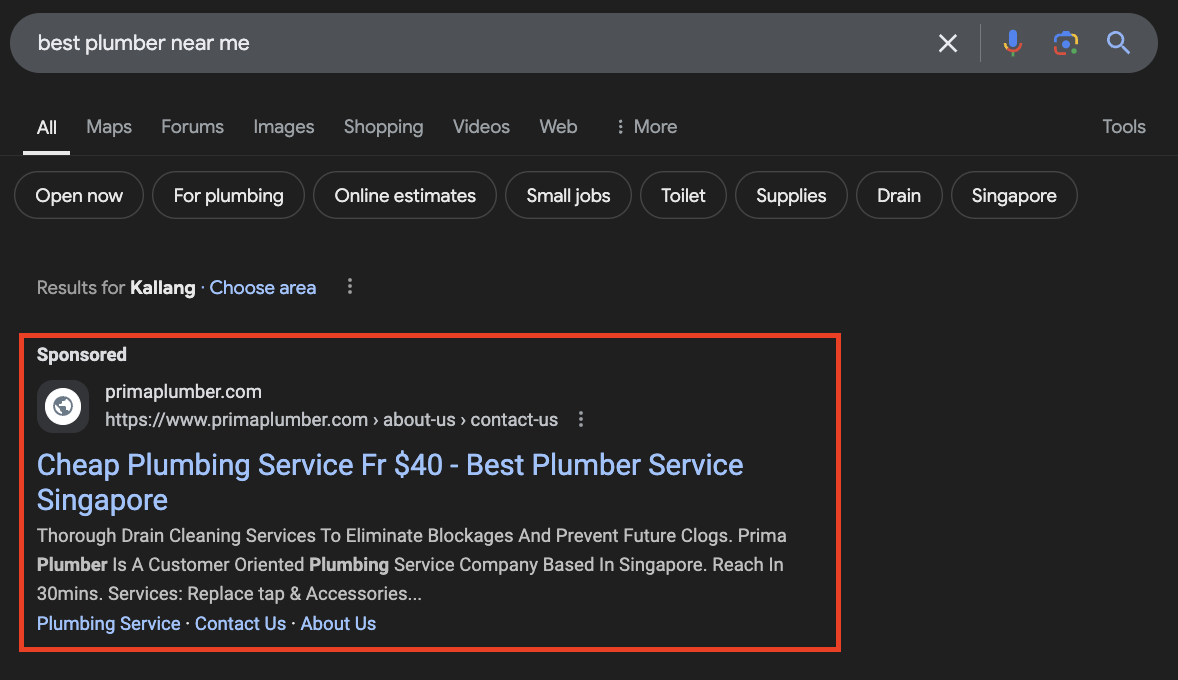Apply the Small jobs filter chip
Viewport: 1178px width, 680px height.
point(568,195)
